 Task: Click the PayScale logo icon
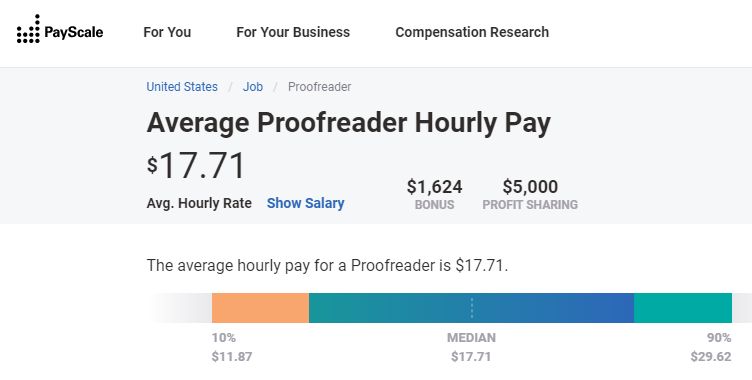click(x=28, y=30)
